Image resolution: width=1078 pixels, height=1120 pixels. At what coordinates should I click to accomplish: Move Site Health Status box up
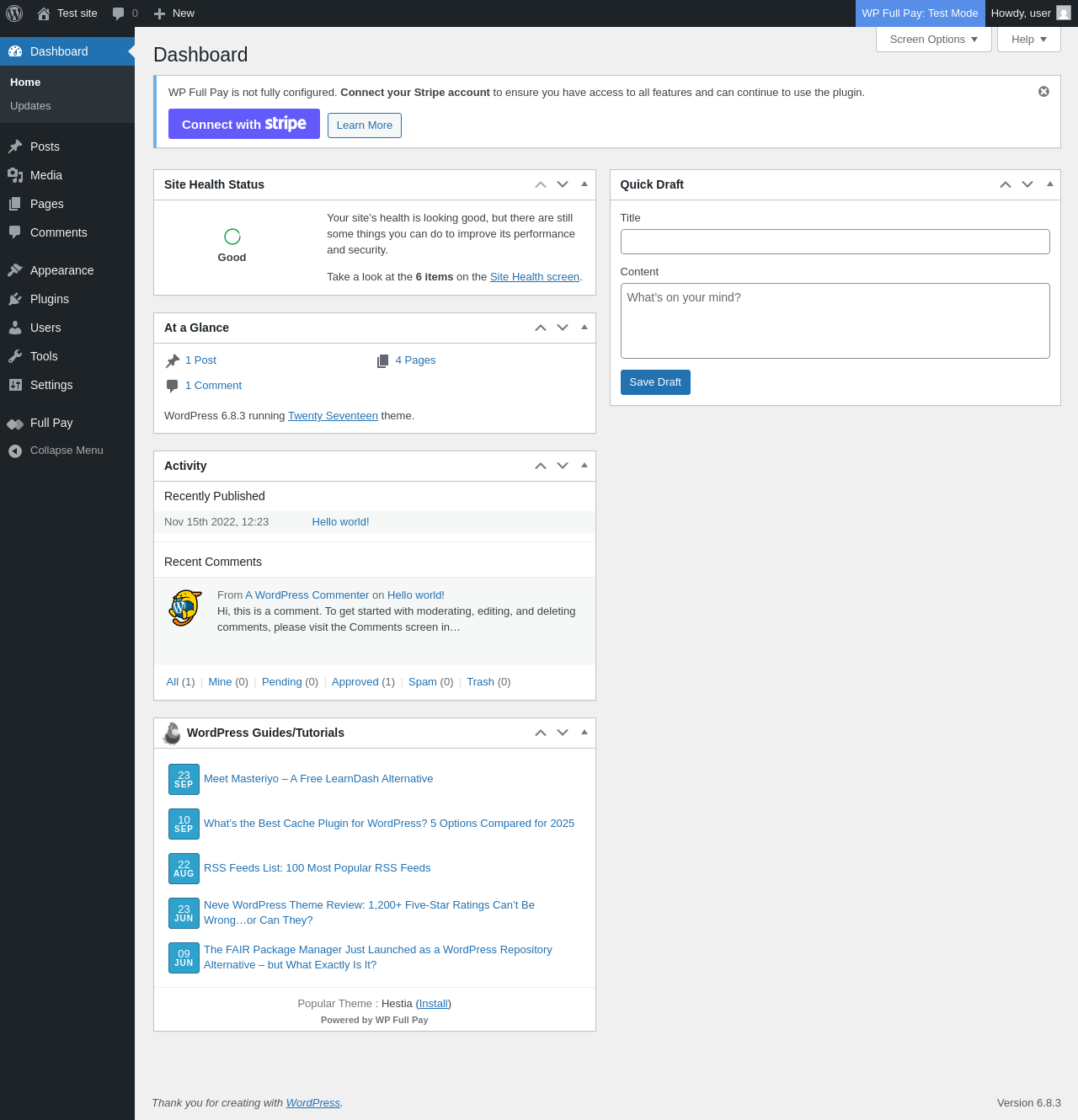541,184
